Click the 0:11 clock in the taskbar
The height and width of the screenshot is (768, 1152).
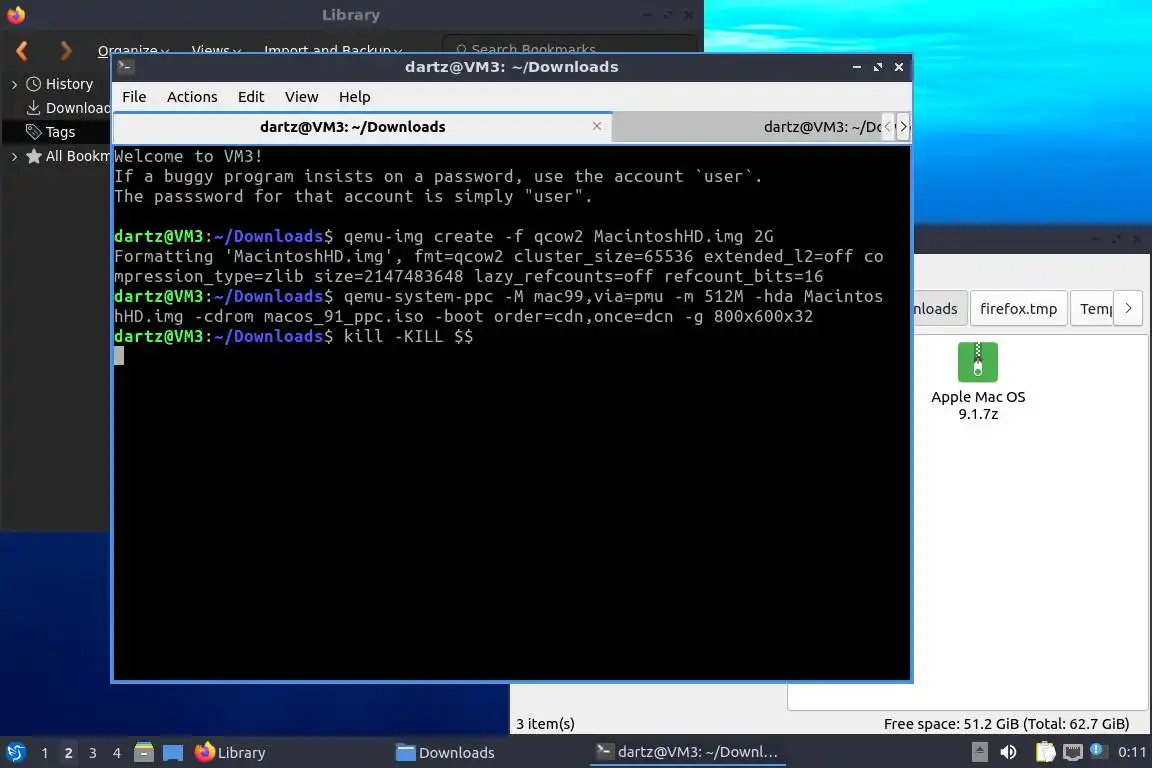pos(1131,753)
